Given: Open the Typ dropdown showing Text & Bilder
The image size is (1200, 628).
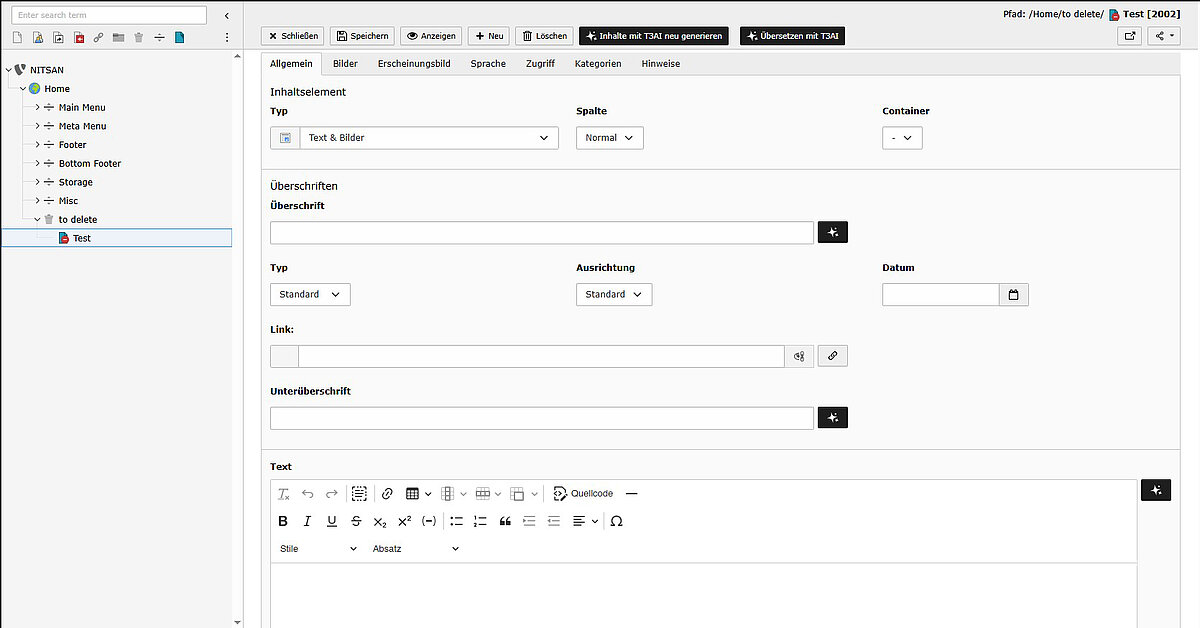Looking at the screenshot, I should (429, 137).
